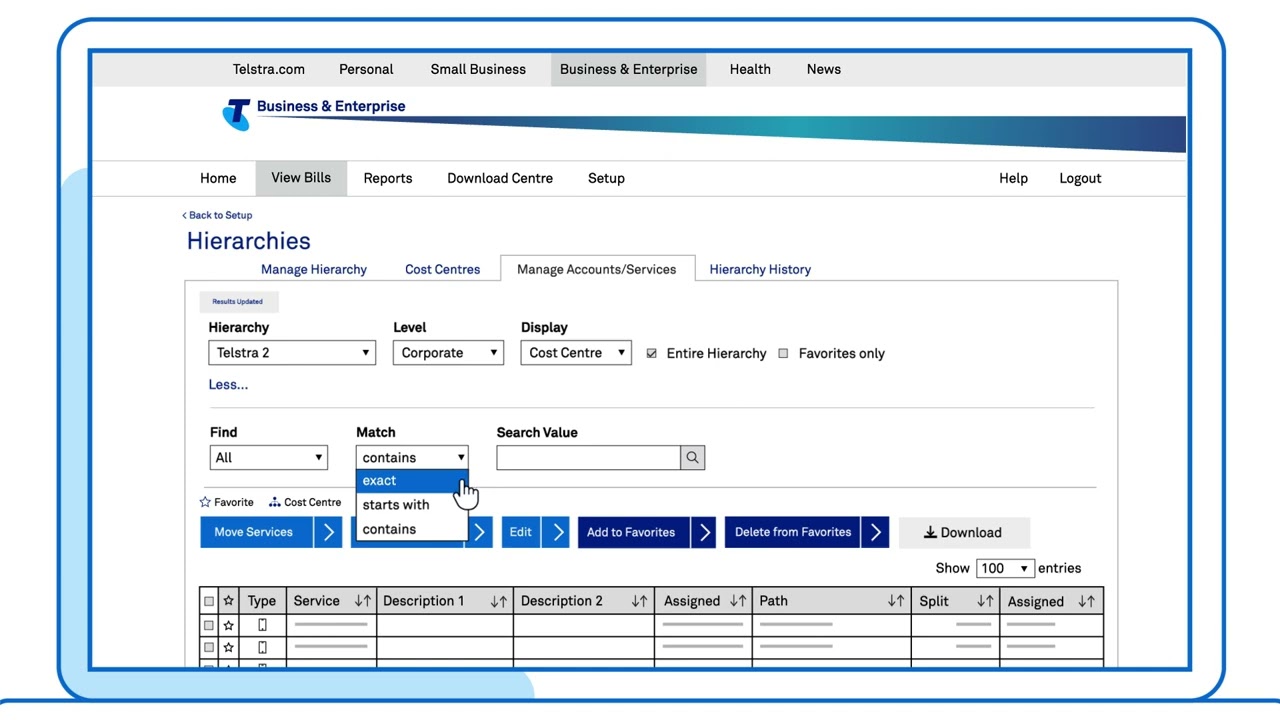Sort table by Service column arrows
The image size is (1280, 720).
click(x=362, y=601)
